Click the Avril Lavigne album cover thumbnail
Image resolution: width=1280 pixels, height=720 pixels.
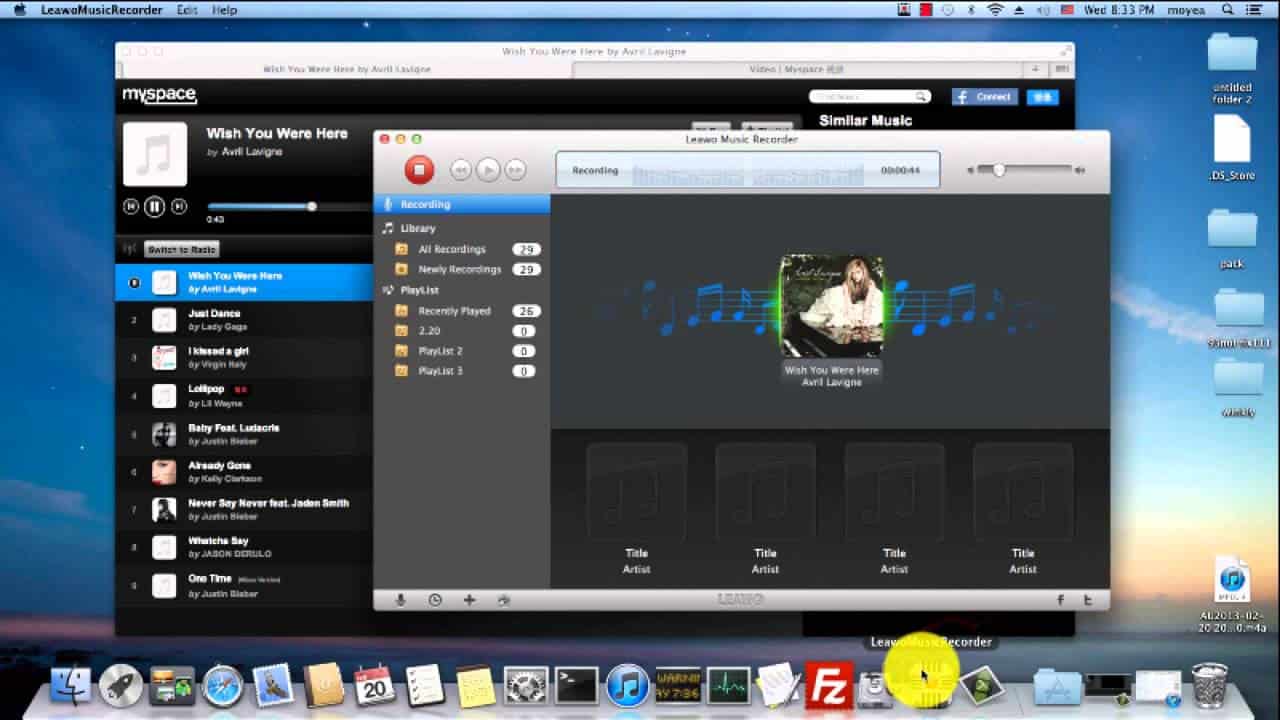click(x=831, y=306)
